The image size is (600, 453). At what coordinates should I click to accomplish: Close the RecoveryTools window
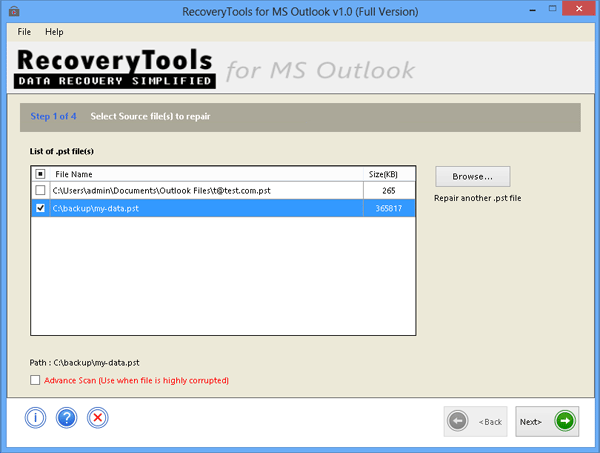click(x=579, y=8)
